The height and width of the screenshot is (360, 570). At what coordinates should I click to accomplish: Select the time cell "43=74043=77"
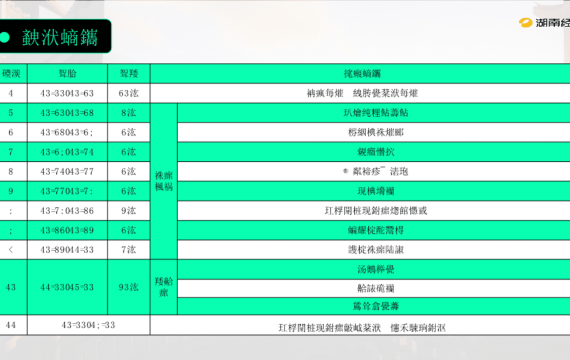tap(67, 171)
